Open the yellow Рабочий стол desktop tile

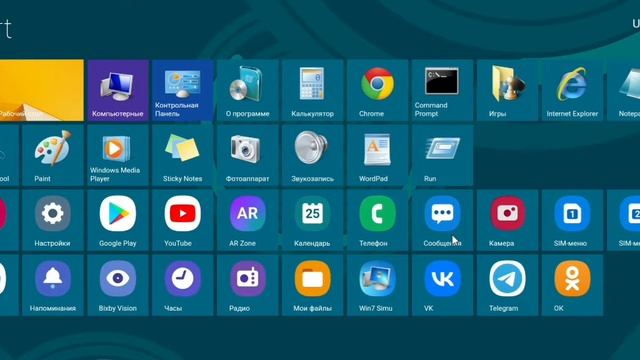click(x=42, y=90)
